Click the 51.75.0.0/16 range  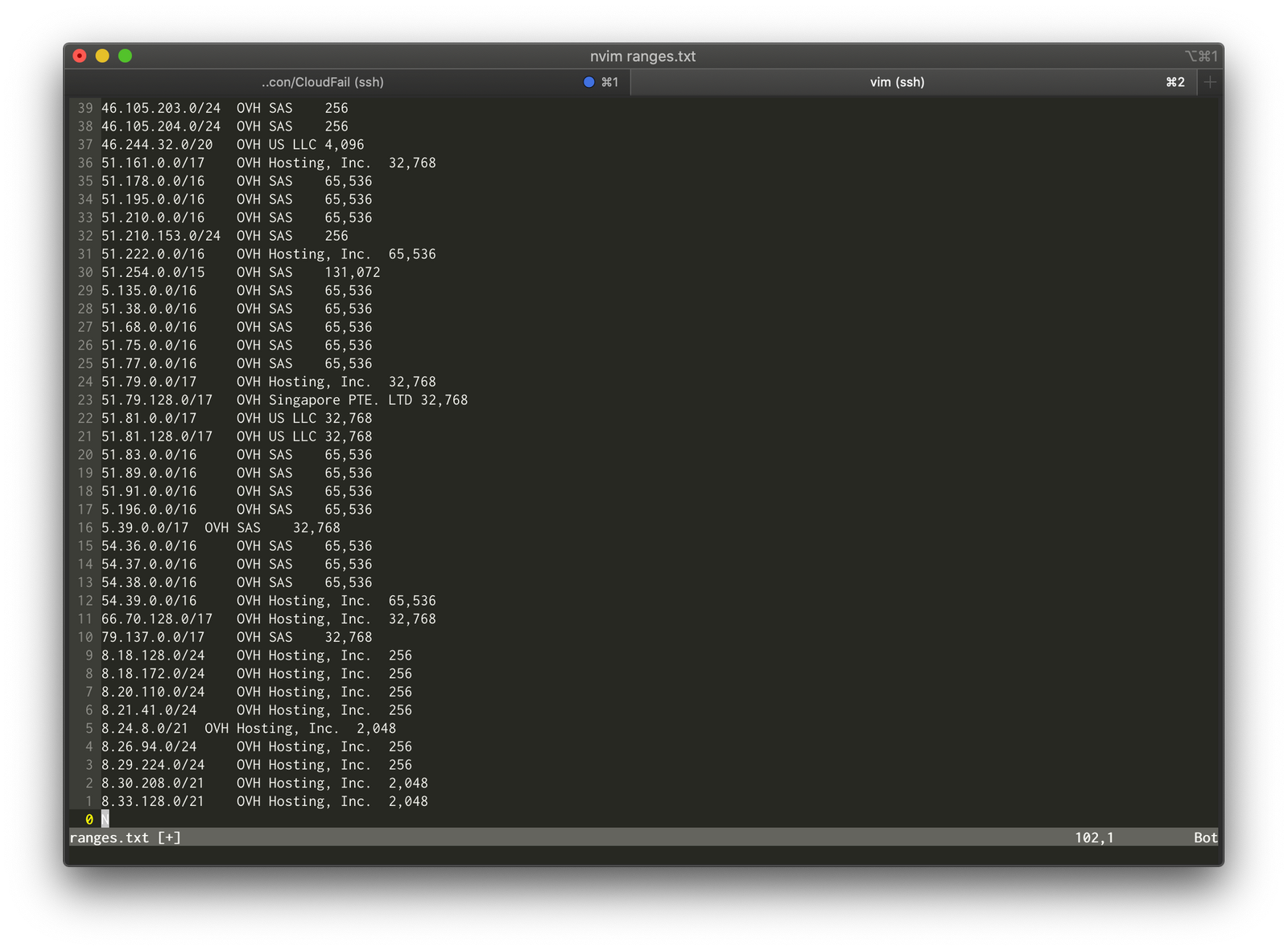149,345
